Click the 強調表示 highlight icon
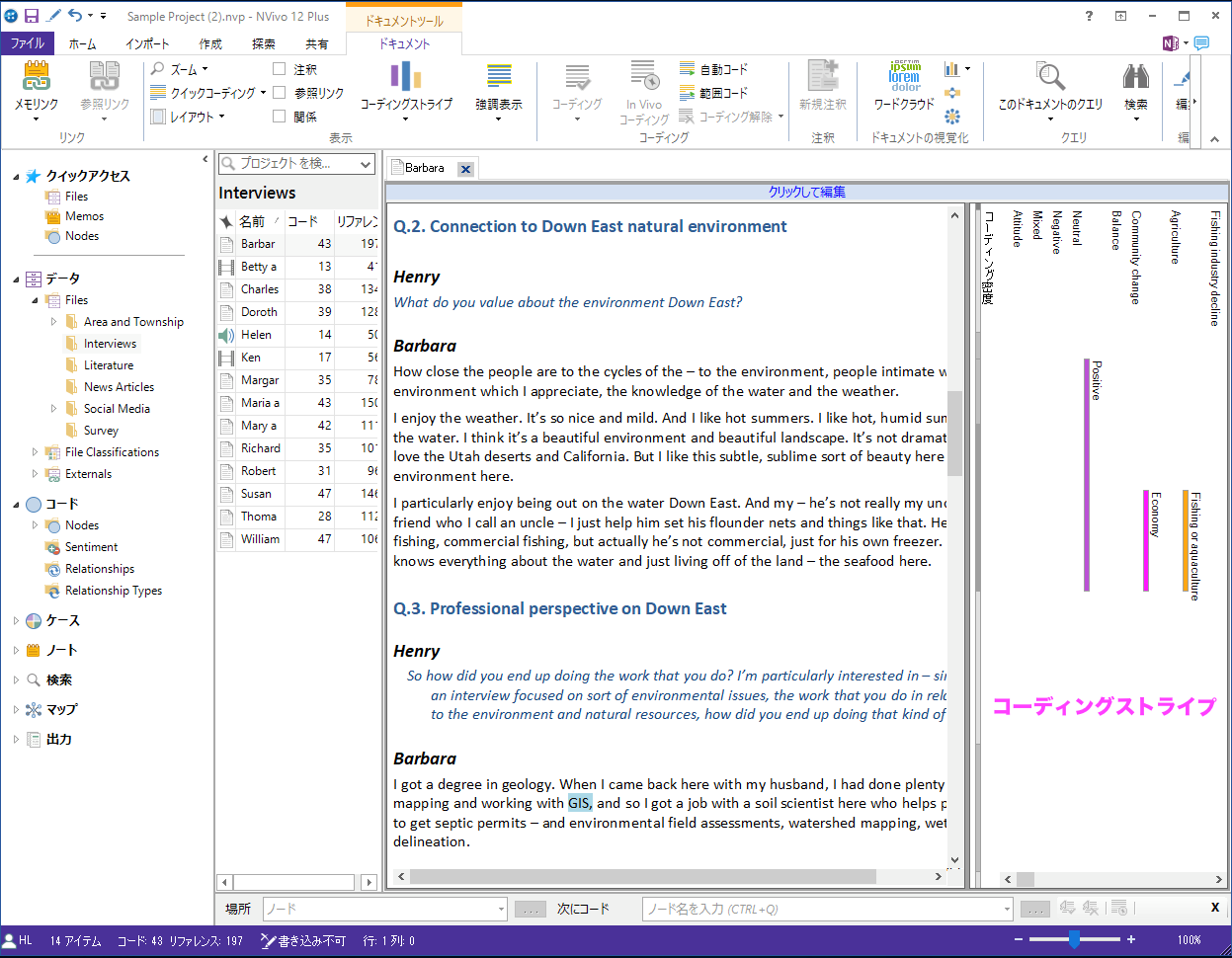 [x=499, y=77]
